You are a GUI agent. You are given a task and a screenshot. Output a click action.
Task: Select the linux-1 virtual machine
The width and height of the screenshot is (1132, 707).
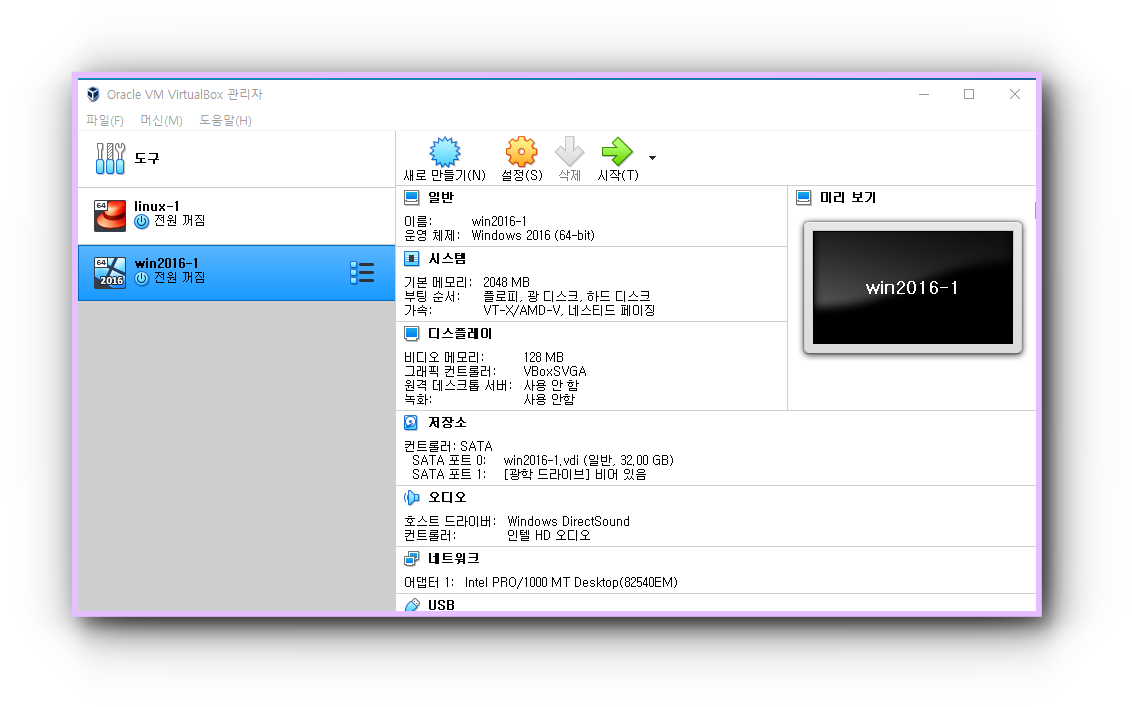pos(236,215)
